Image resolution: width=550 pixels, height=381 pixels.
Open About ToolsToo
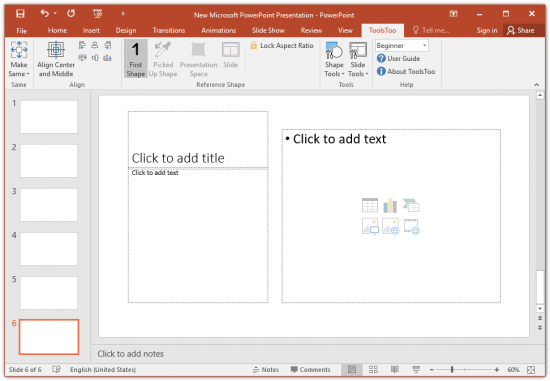click(406, 72)
